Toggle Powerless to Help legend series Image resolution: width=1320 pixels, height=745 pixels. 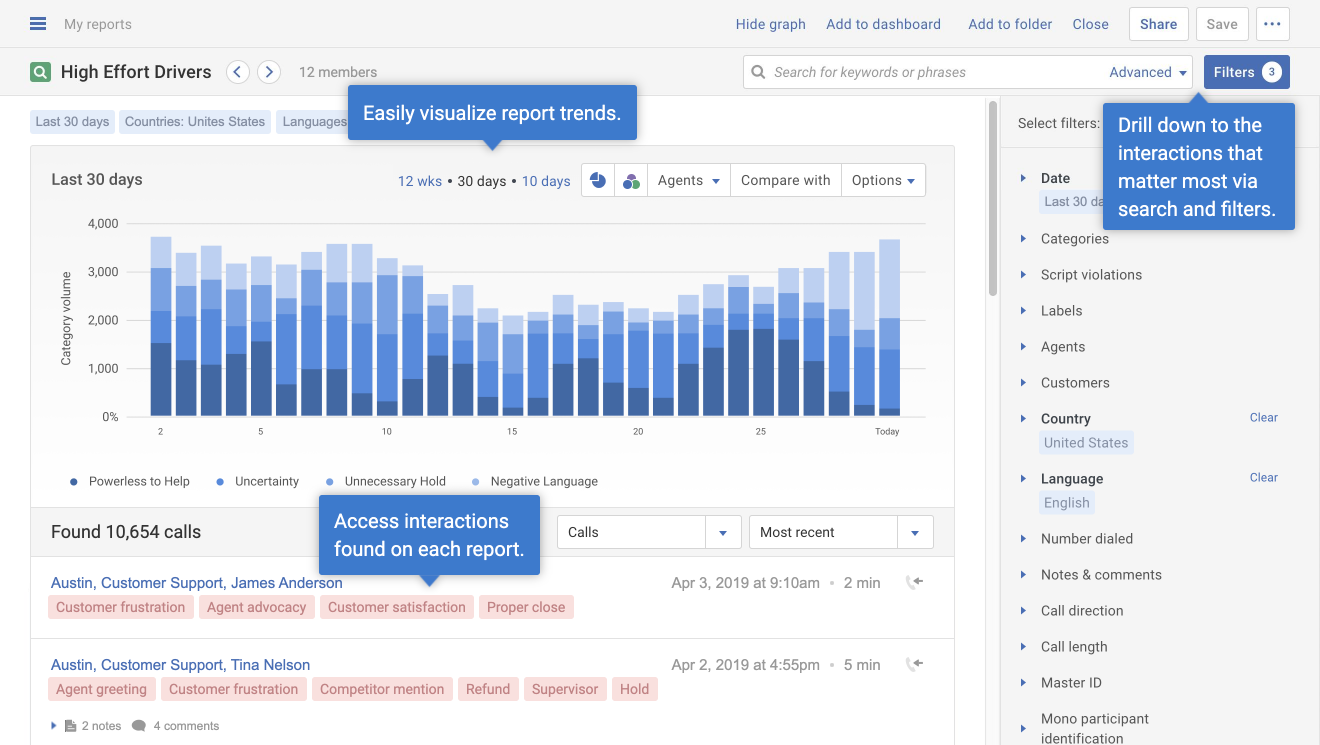[x=130, y=481]
